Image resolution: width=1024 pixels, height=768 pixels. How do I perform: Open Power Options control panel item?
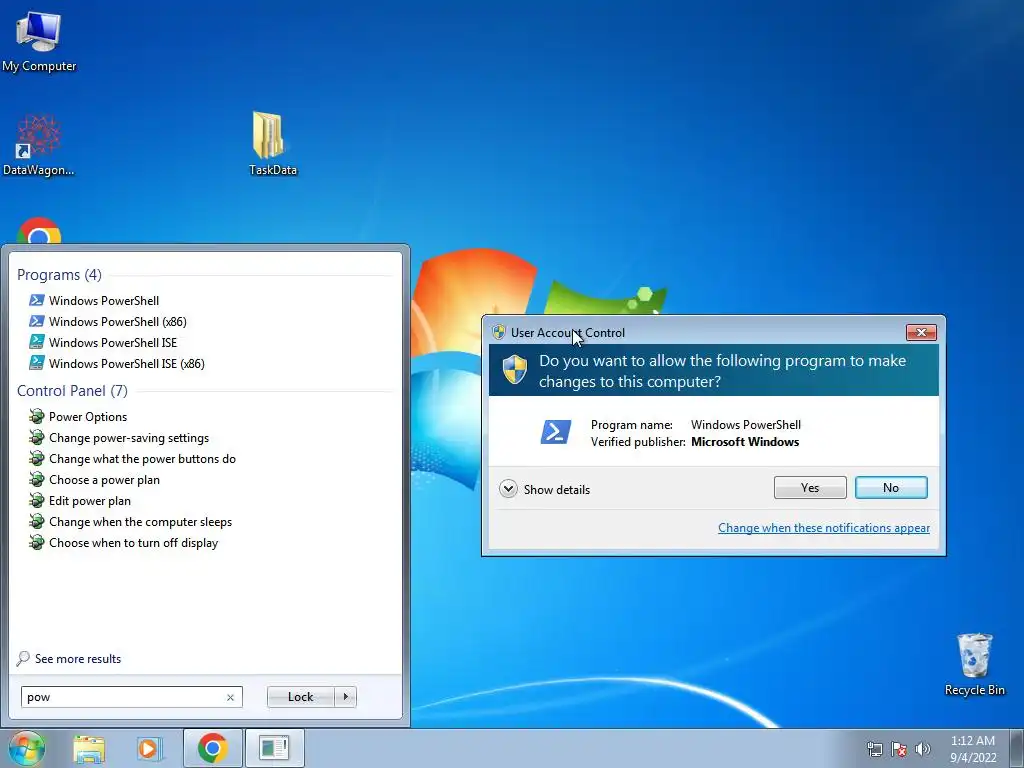tap(88, 417)
